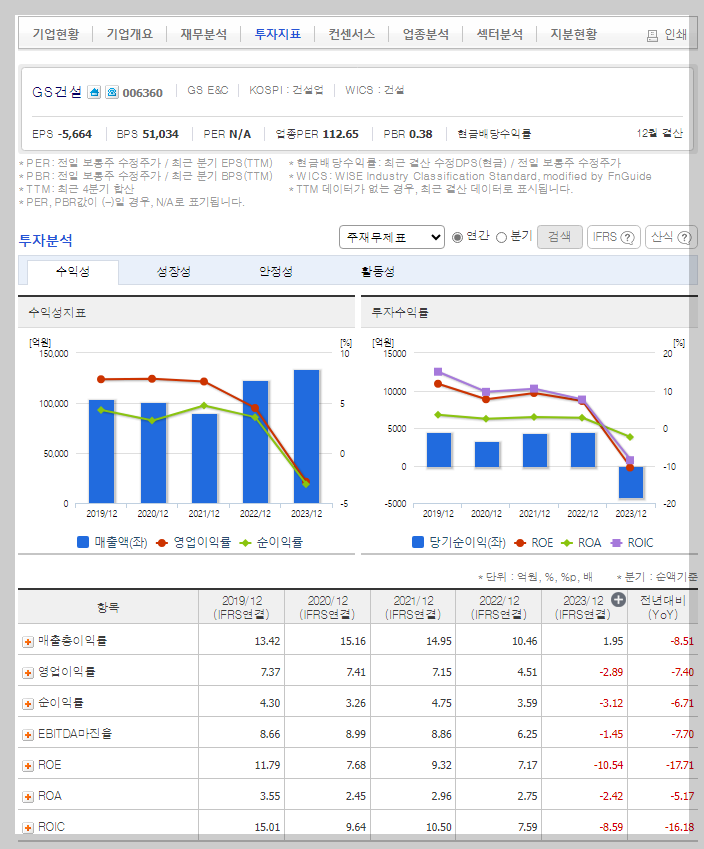Click the 투자분석 section heading

coord(45,240)
